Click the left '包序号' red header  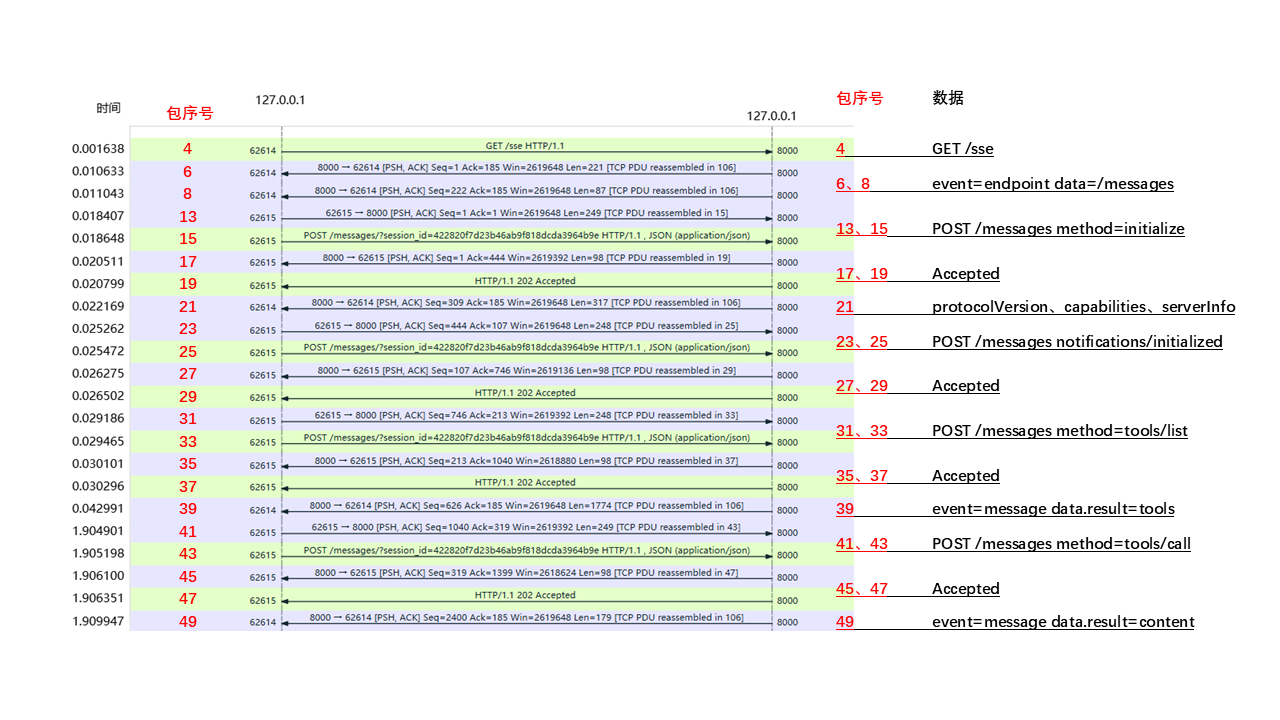pyautogui.click(x=190, y=113)
